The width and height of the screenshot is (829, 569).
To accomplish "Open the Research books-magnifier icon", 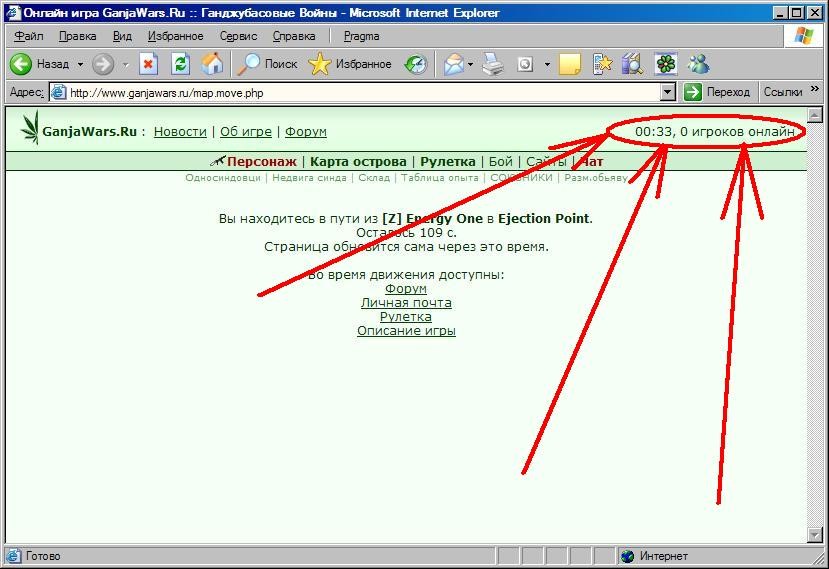I will [x=632, y=65].
